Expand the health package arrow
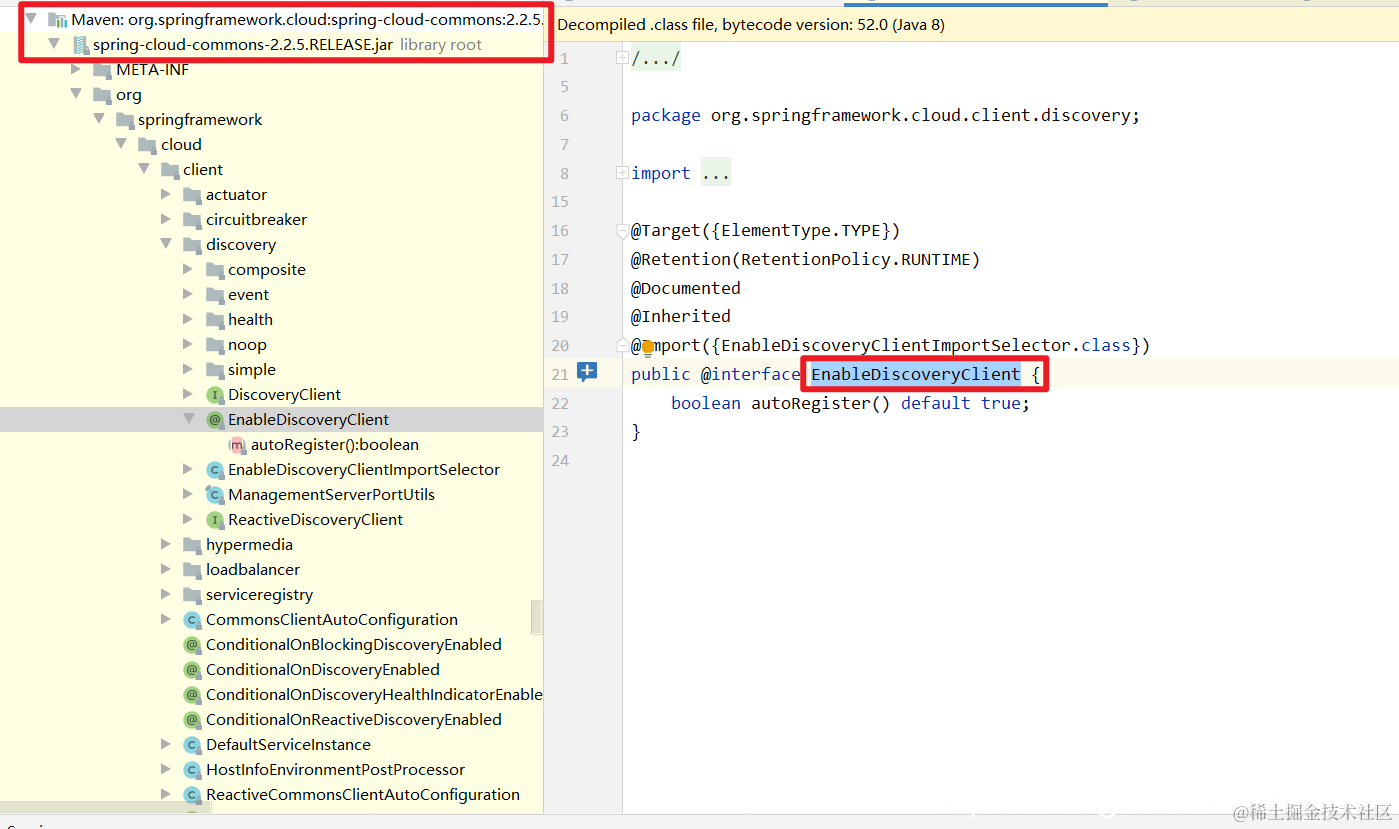Image resolution: width=1399 pixels, height=829 pixels. pyautogui.click(x=188, y=320)
